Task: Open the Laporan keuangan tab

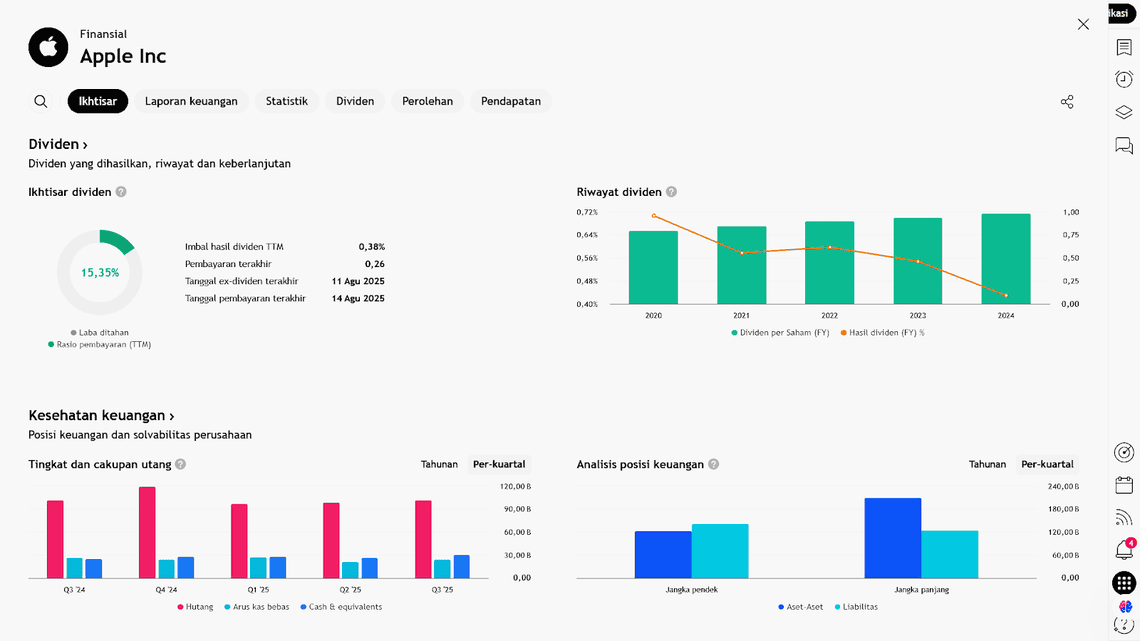Action: pos(191,101)
